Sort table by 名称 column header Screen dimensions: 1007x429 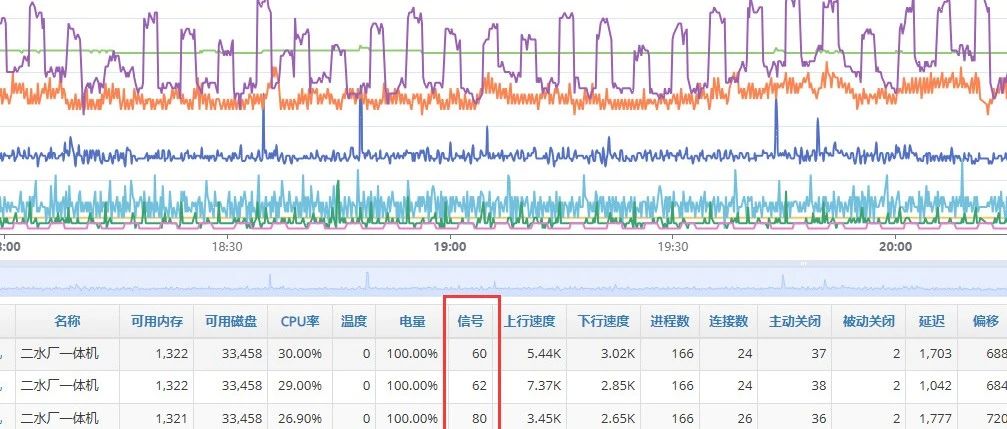tap(67, 321)
